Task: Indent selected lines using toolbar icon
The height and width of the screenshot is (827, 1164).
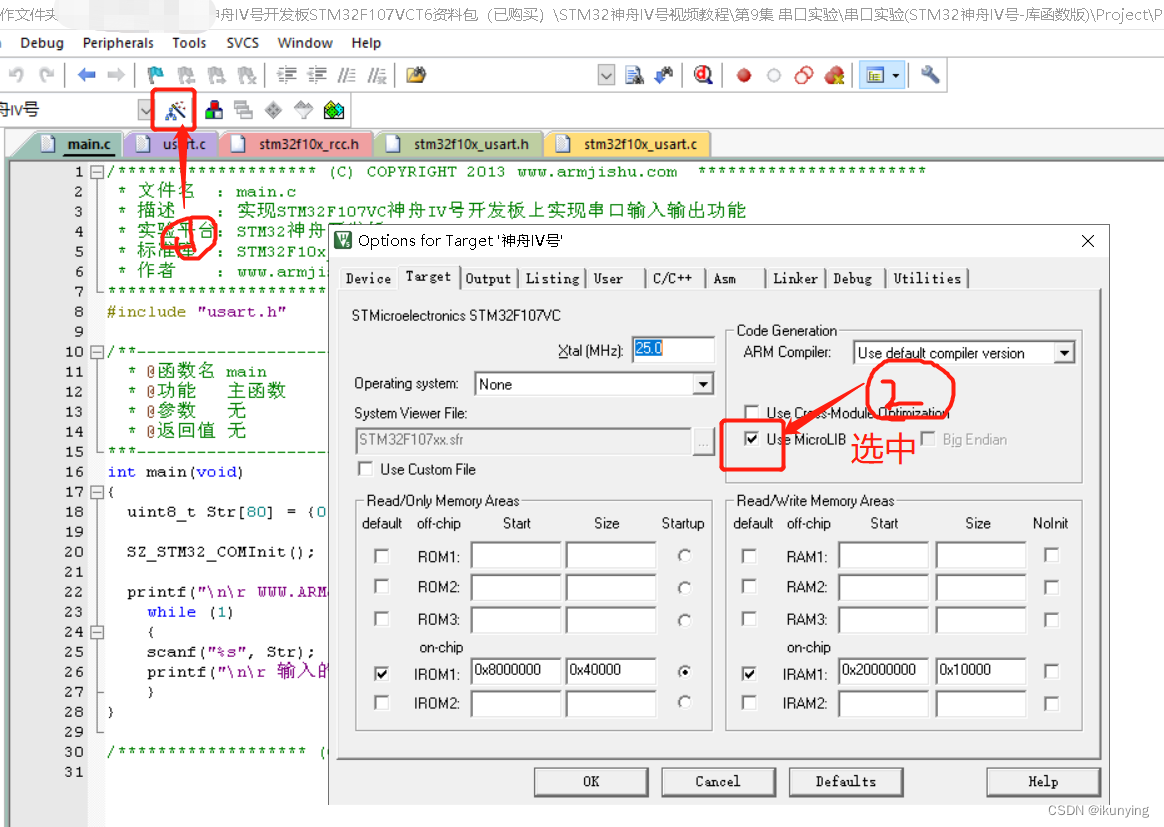Action: tap(287, 75)
